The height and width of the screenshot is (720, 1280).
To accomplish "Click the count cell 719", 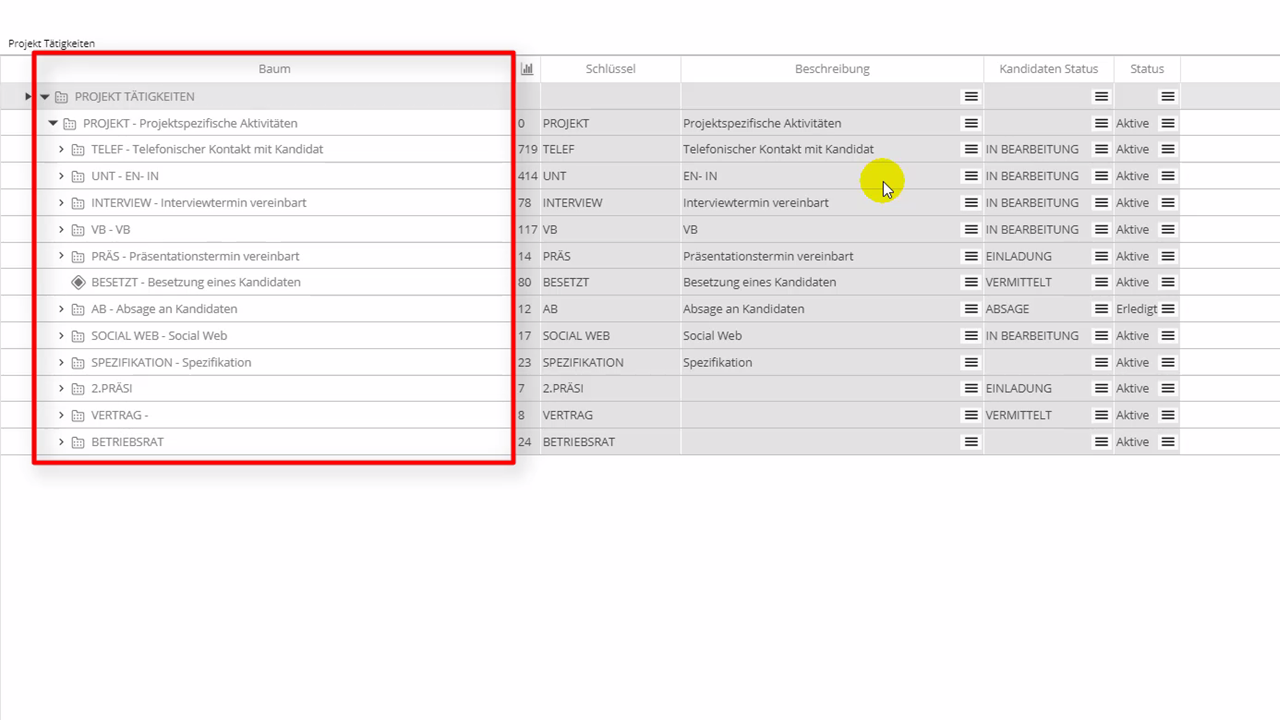I will [x=527, y=149].
